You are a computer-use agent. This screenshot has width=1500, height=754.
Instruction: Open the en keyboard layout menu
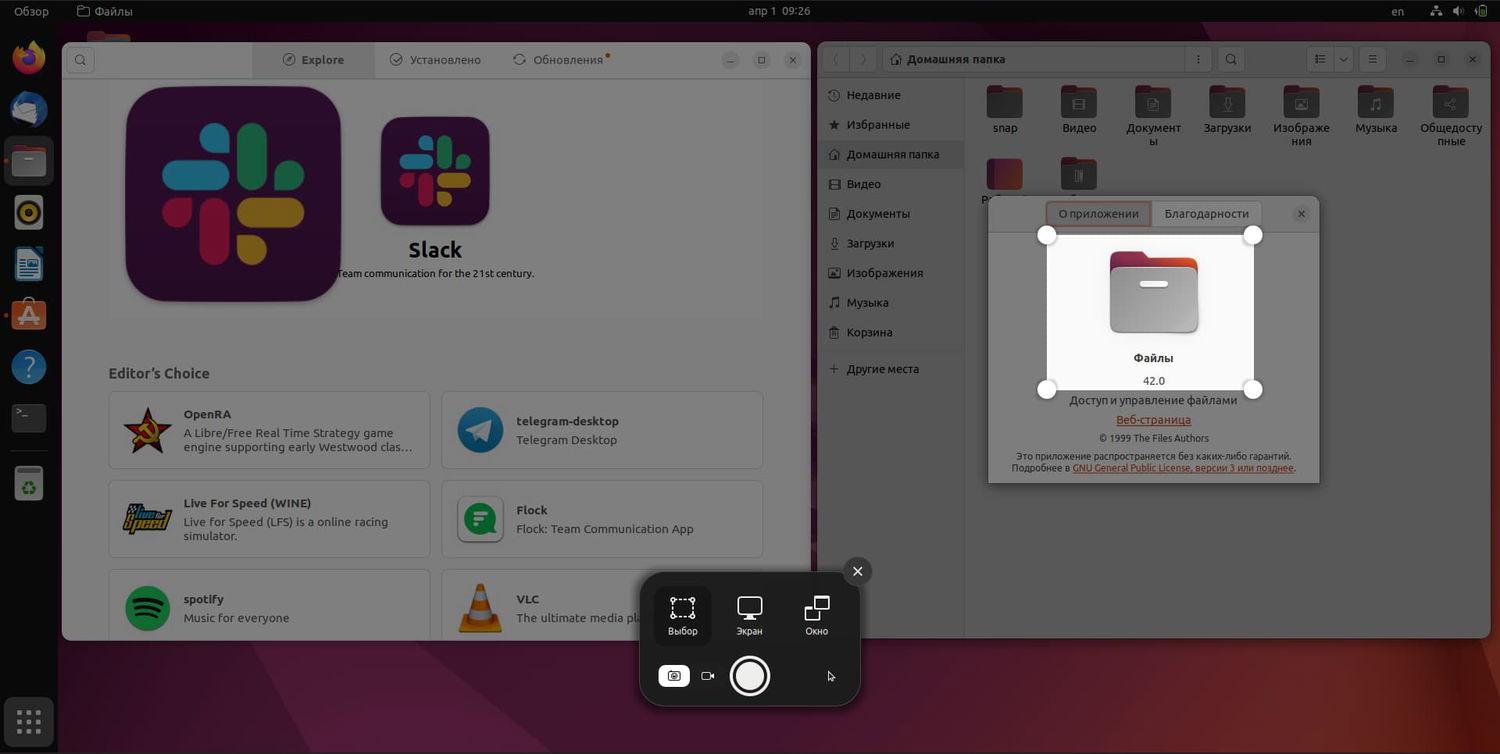[x=1398, y=11]
